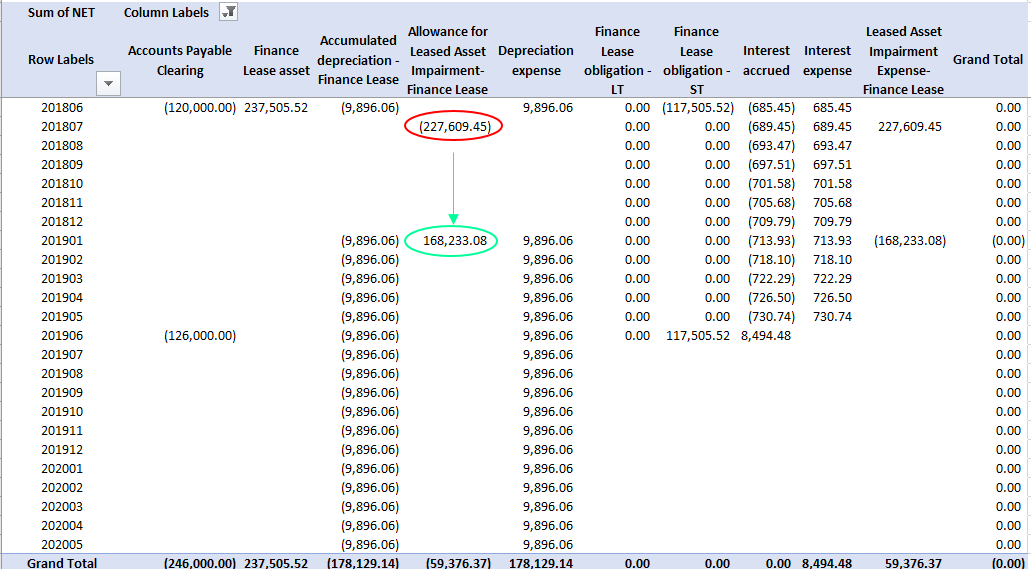Select row label 201903
Screen dimensions: 1031x569
click(x=62, y=278)
